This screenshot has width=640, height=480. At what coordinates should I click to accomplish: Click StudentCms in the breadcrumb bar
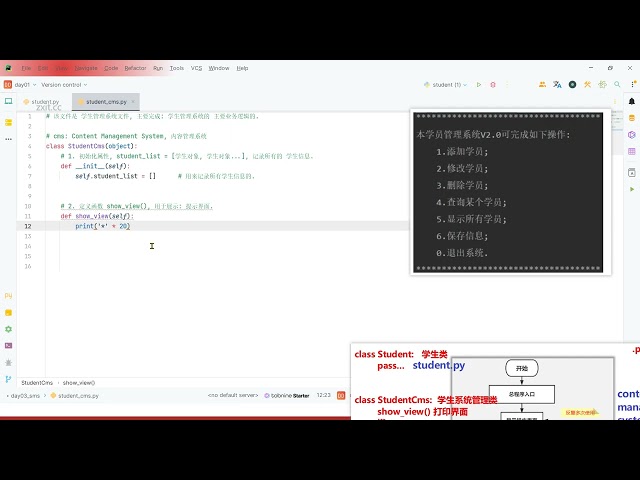(x=37, y=383)
